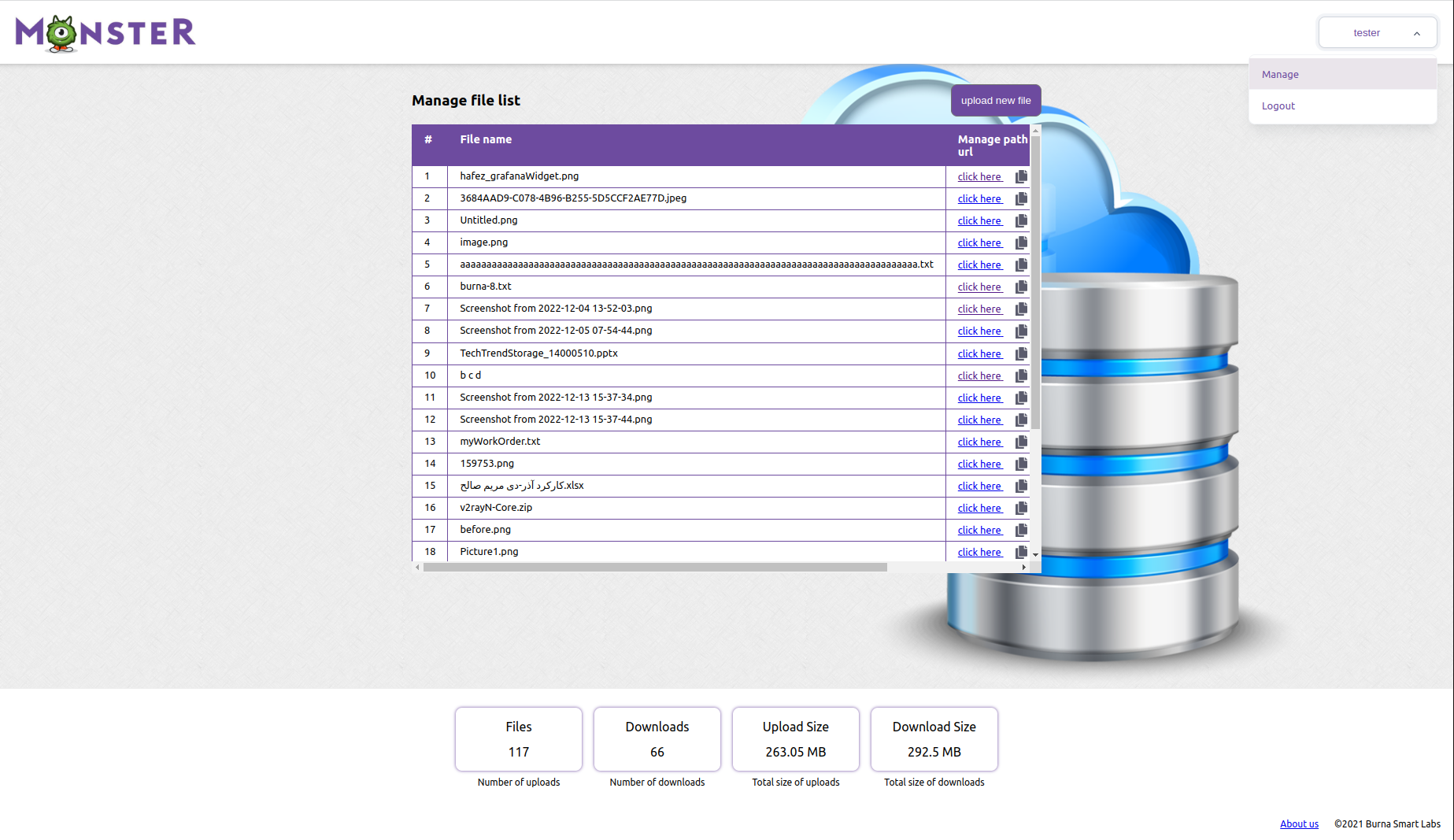The width and height of the screenshot is (1454, 840).
Task: Open click here link for TechTrendStorage_14000510.pptx
Action: point(980,353)
